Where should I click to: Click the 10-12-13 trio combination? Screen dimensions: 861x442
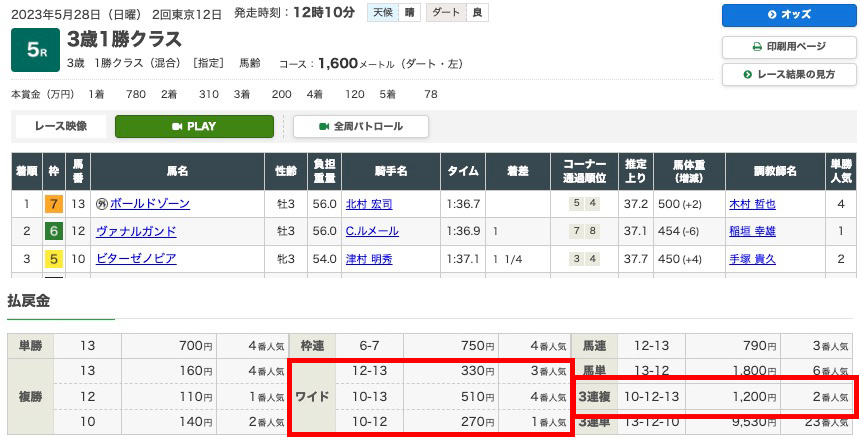tap(652, 396)
